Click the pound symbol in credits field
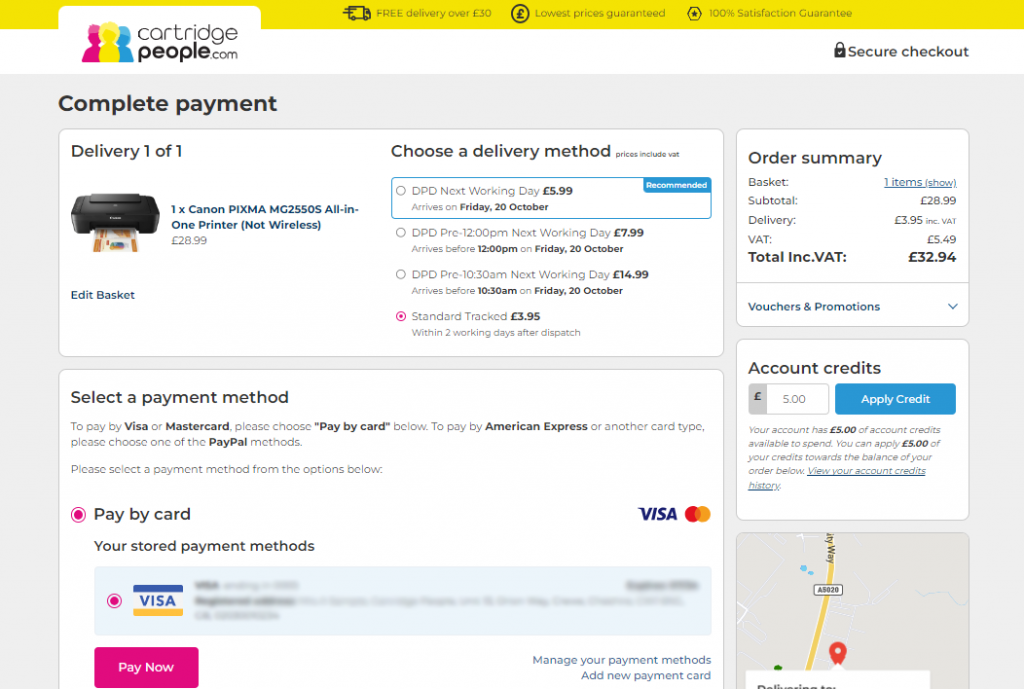Image resolution: width=1024 pixels, height=689 pixels. [x=758, y=398]
